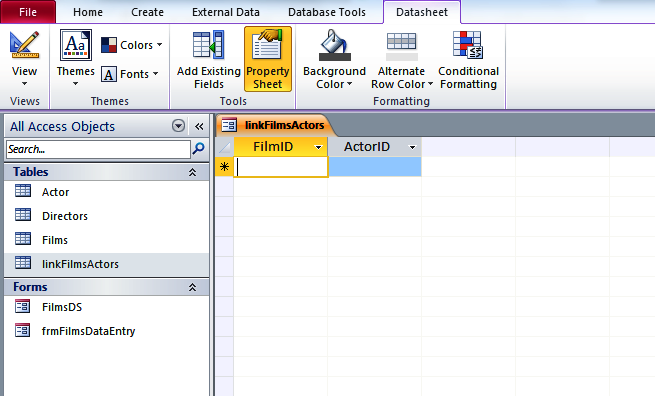Collapse the Forms group
Viewport: 655px width, 396px height.
coord(192,287)
